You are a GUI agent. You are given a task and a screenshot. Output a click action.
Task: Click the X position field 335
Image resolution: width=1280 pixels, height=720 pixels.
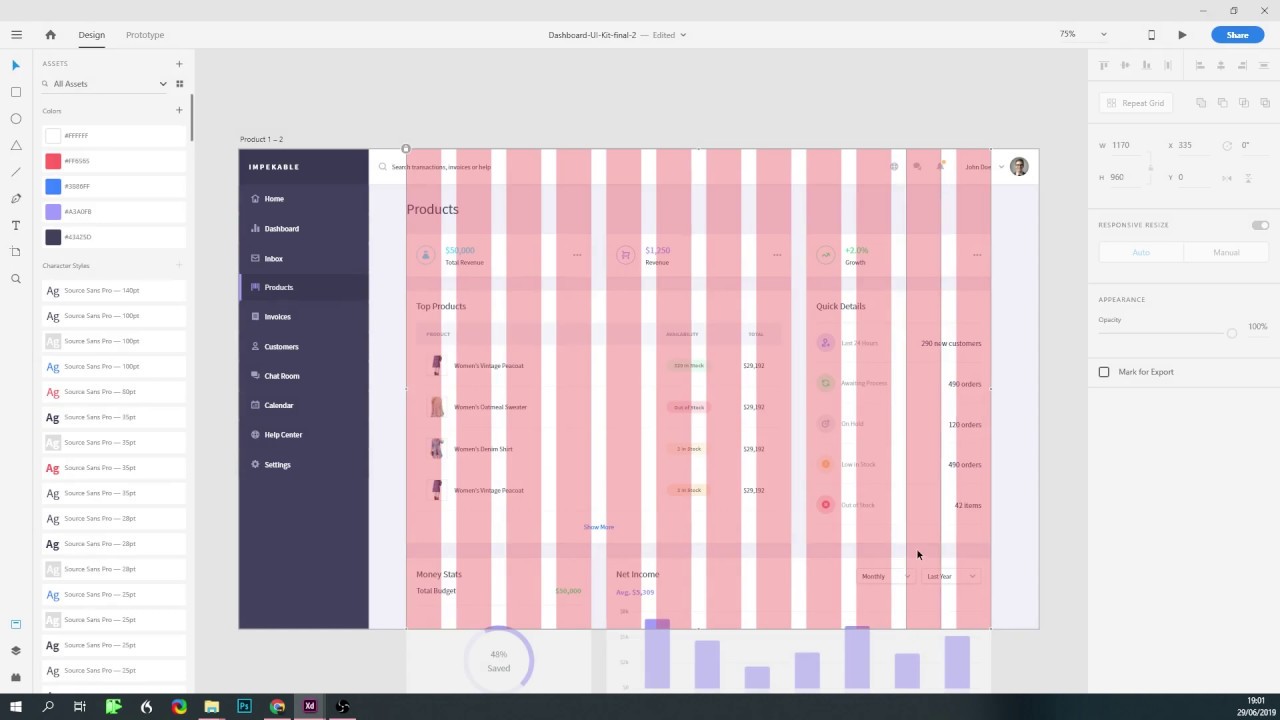[1192, 145]
